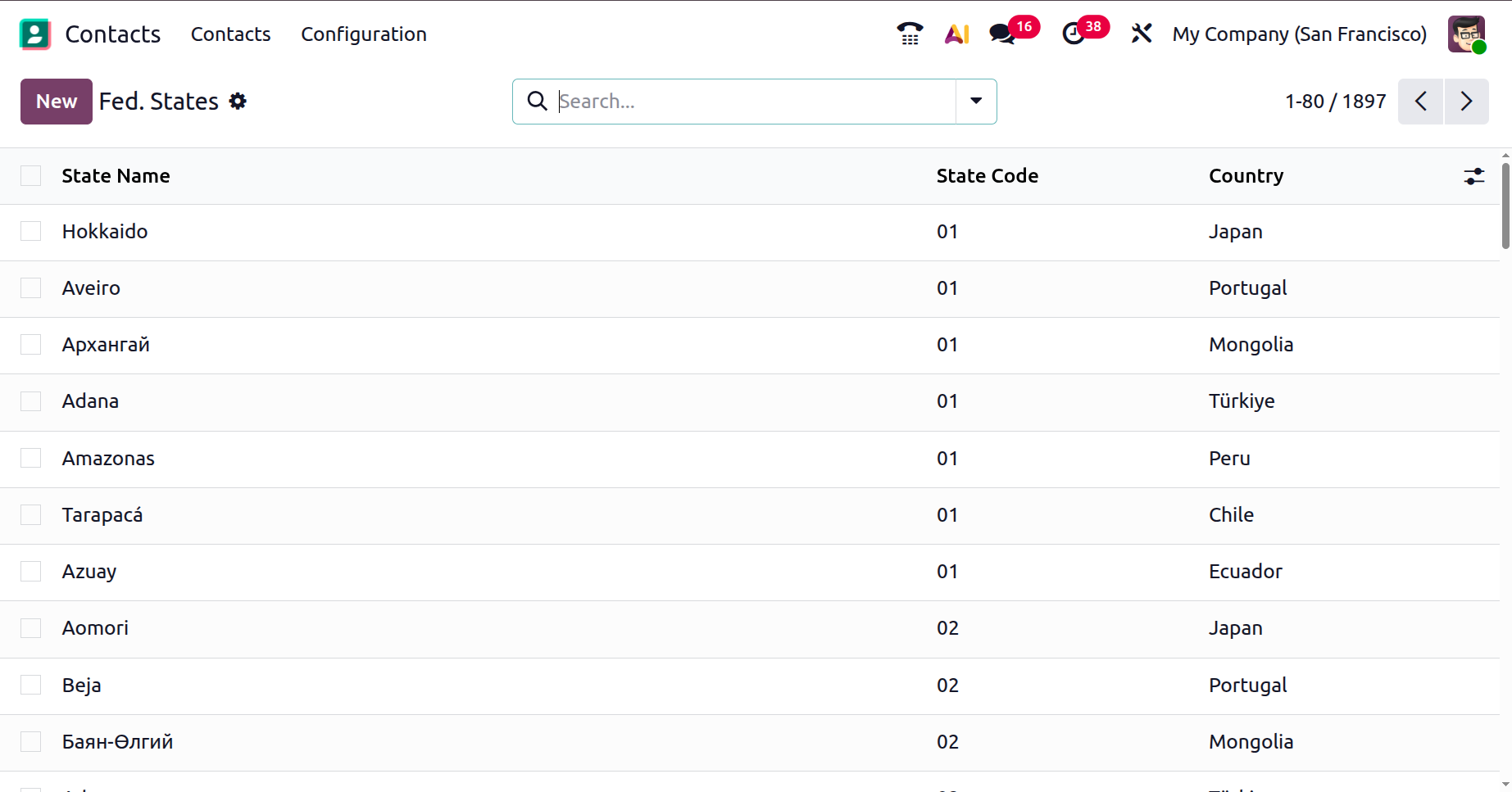Screen dimensions: 1512x792
Task: Select the Hokkaido row checkbox
Action: [x=31, y=232]
